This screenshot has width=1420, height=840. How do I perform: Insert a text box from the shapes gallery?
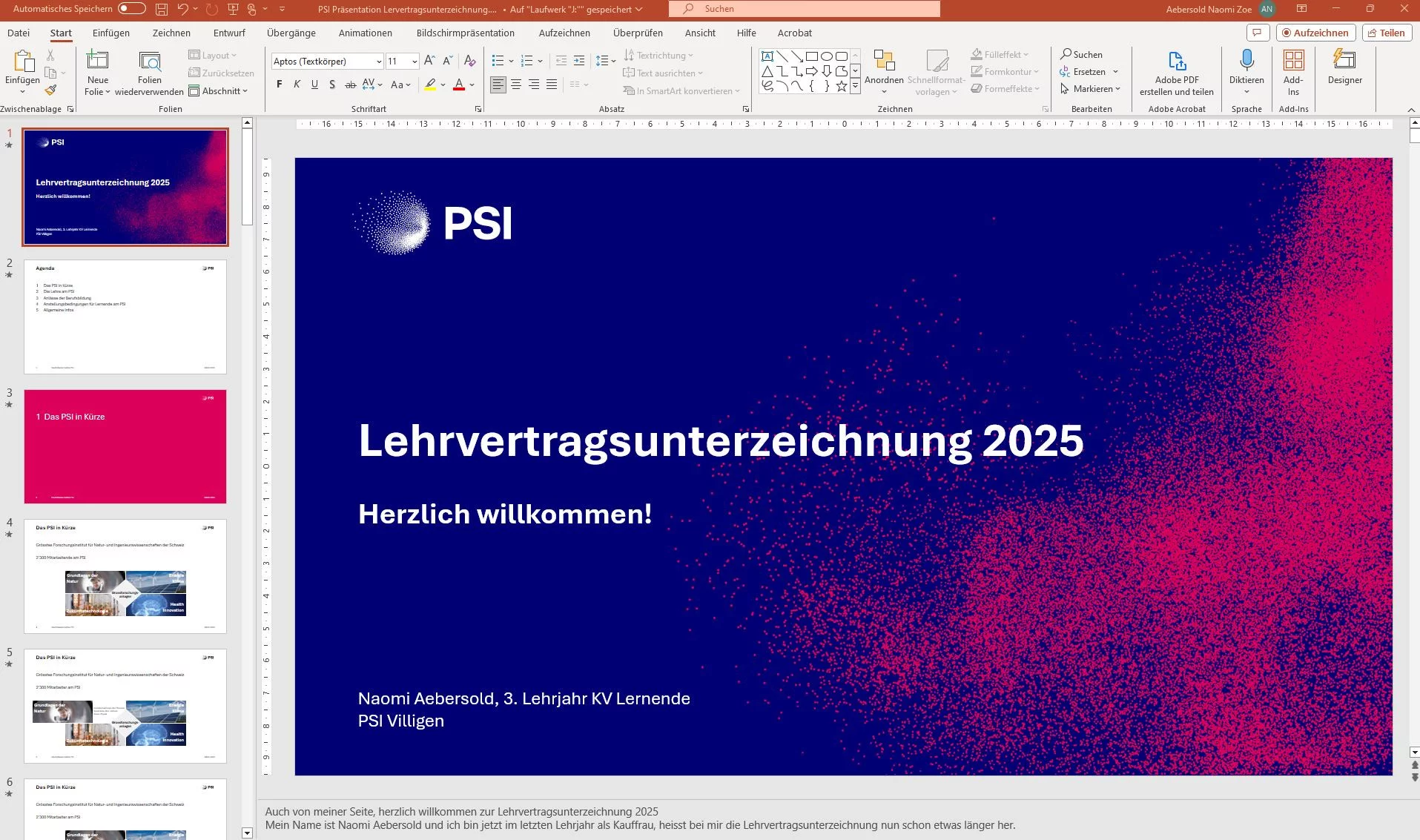tap(767, 56)
